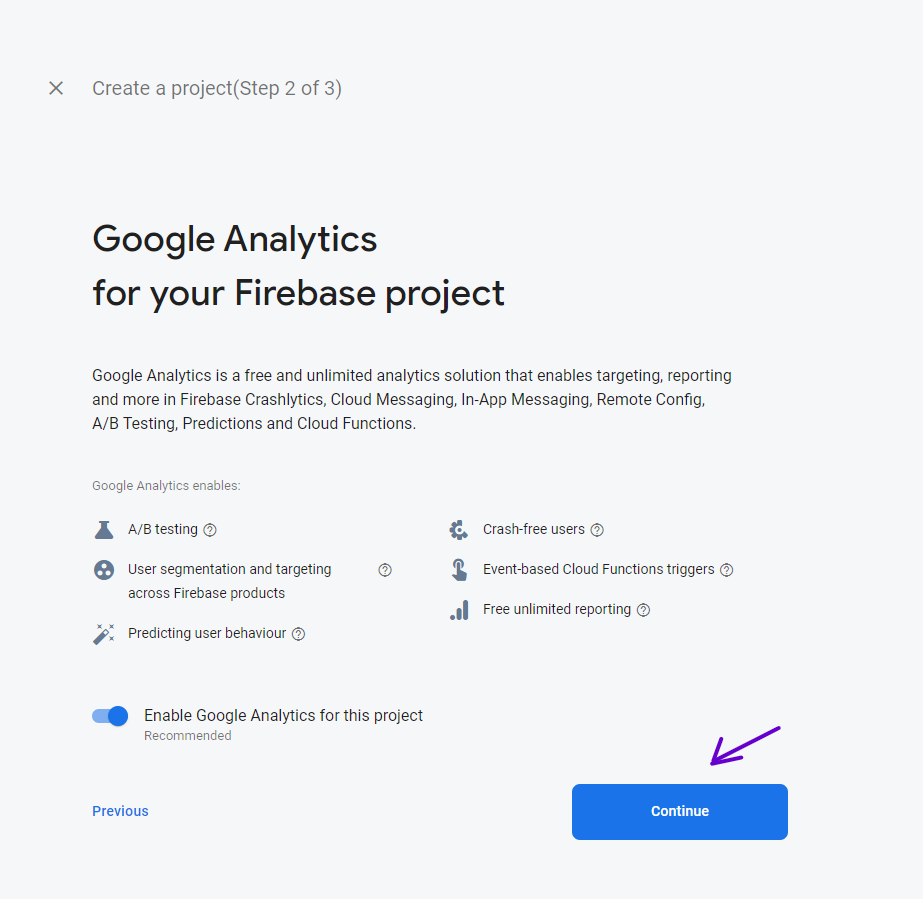Viewport: 923px width, 899px height.
Task: Click the bar chart reporting icon
Action: (x=459, y=610)
